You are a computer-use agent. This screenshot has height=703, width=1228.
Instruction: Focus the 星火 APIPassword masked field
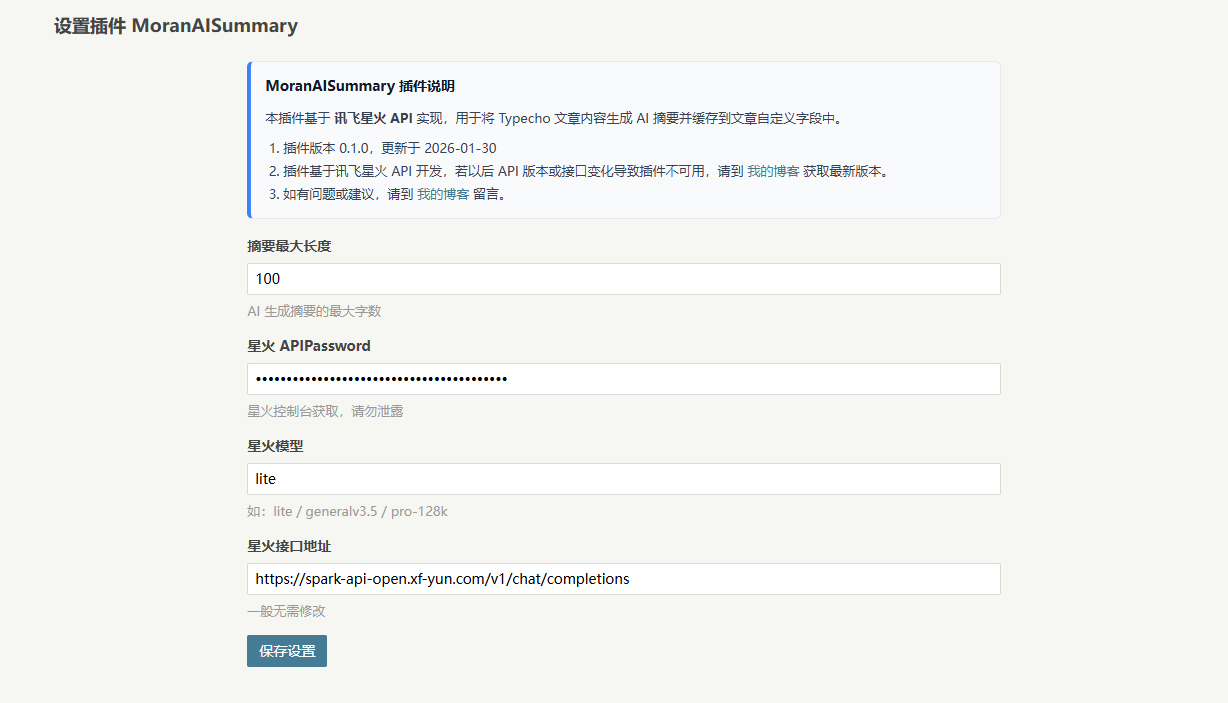[x=622, y=379]
